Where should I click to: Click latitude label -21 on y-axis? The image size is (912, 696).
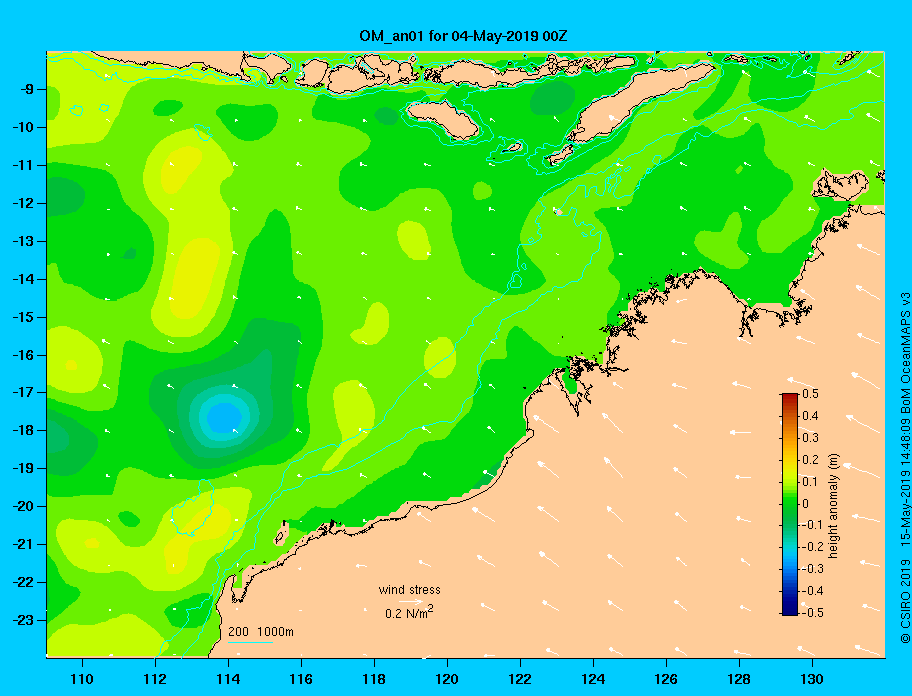click(22, 544)
